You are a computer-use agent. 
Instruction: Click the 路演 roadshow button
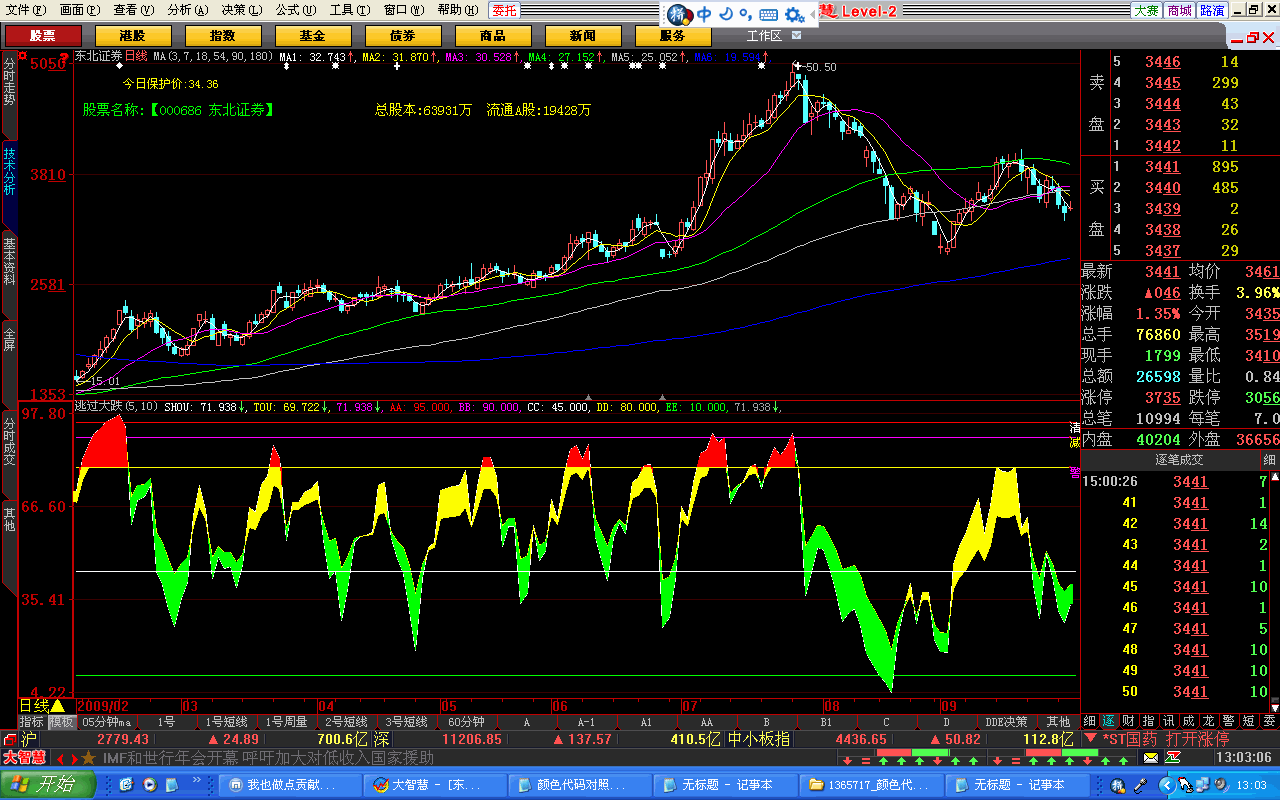coord(1212,10)
